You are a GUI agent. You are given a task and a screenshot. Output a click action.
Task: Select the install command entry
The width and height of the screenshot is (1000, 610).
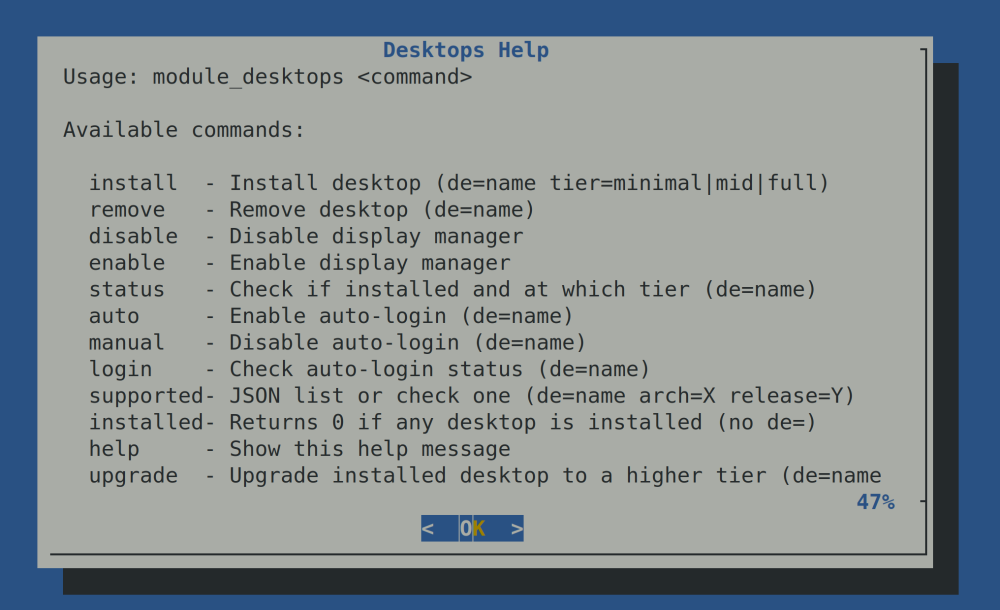[x=133, y=183]
